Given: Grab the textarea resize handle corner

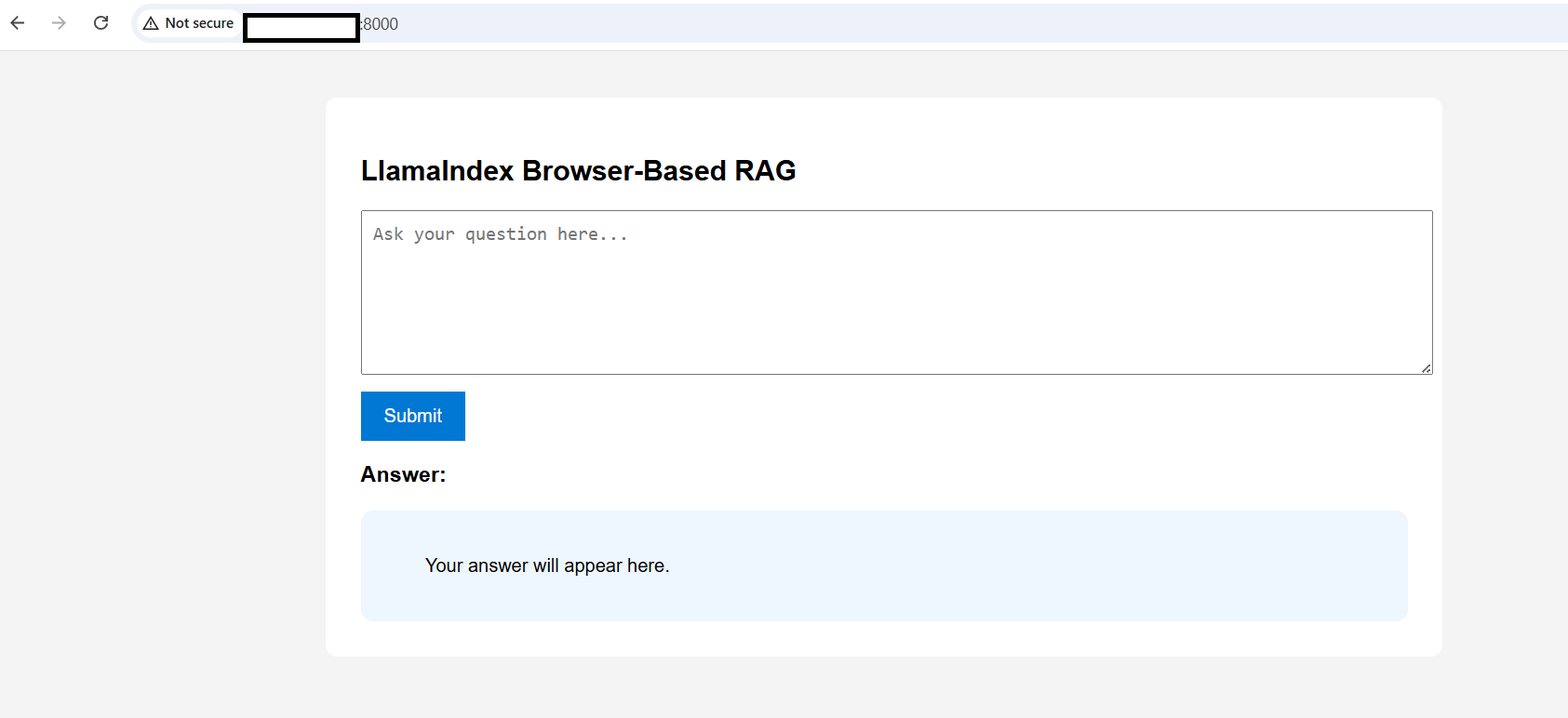Looking at the screenshot, I should (x=1426, y=368).
